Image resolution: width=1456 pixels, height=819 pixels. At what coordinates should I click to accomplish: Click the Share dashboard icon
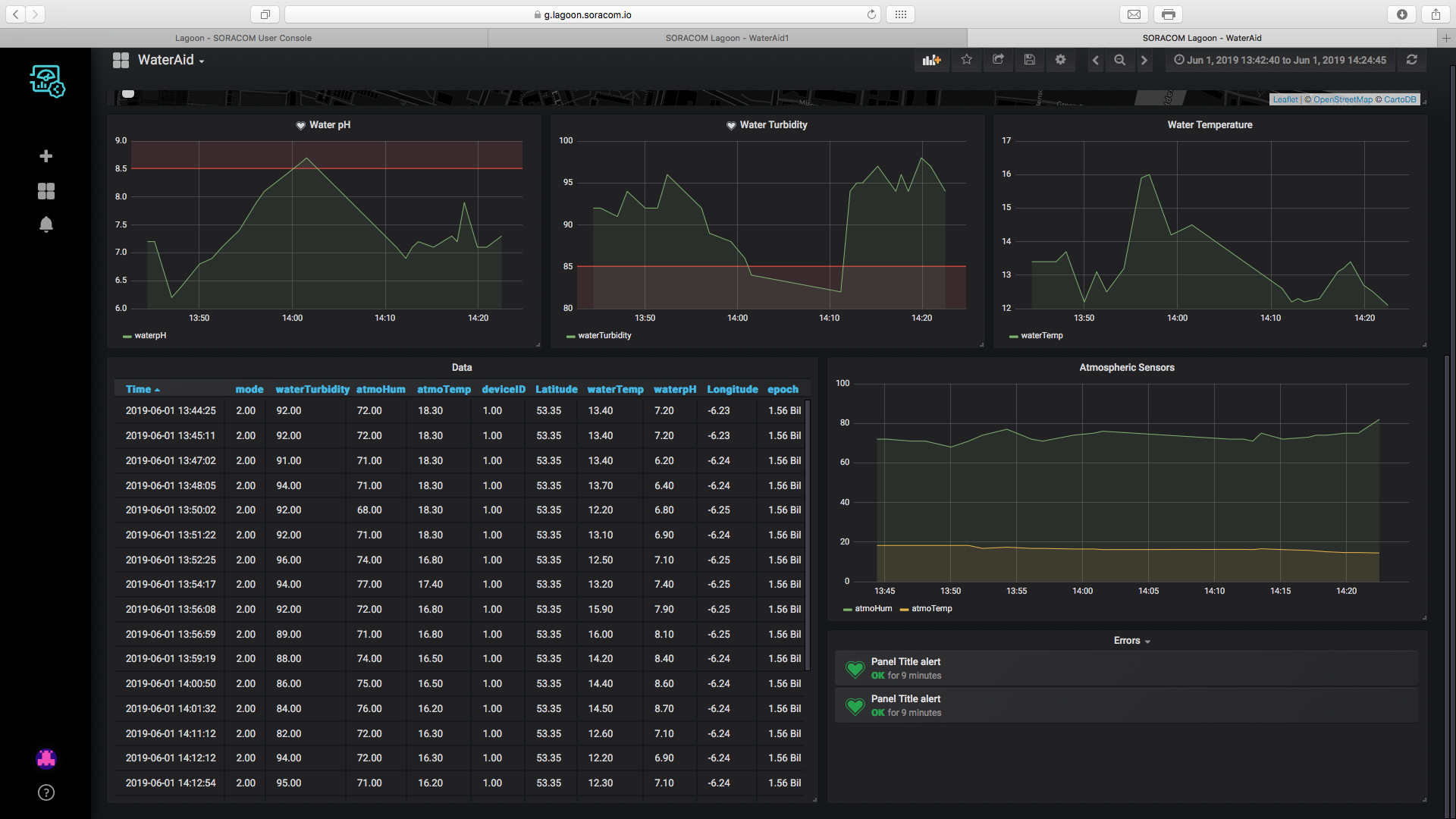point(998,60)
